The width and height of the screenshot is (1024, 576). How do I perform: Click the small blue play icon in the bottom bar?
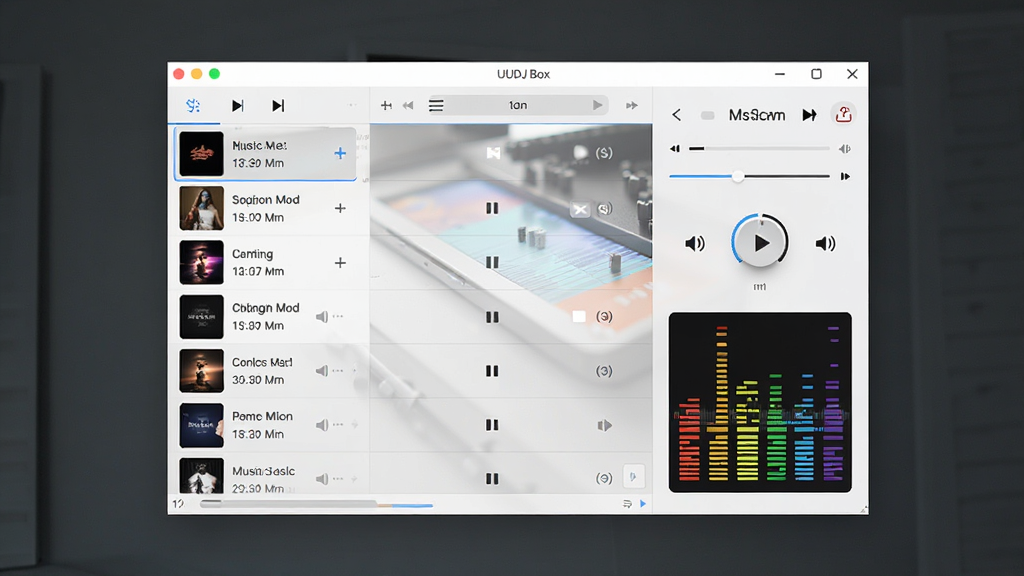click(x=643, y=504)
